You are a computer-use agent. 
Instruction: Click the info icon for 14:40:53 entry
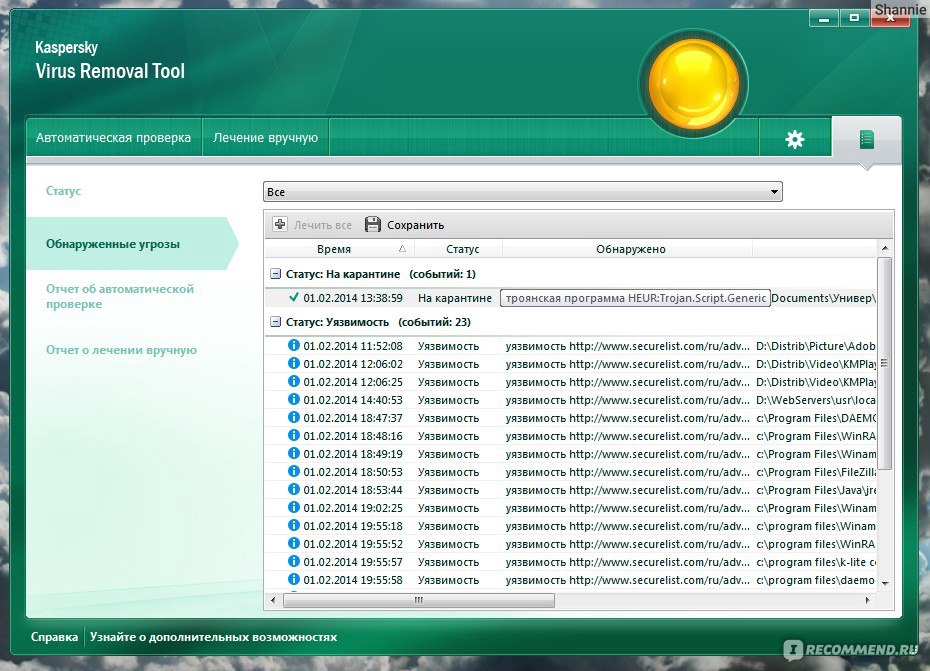(x=294, y=399)
